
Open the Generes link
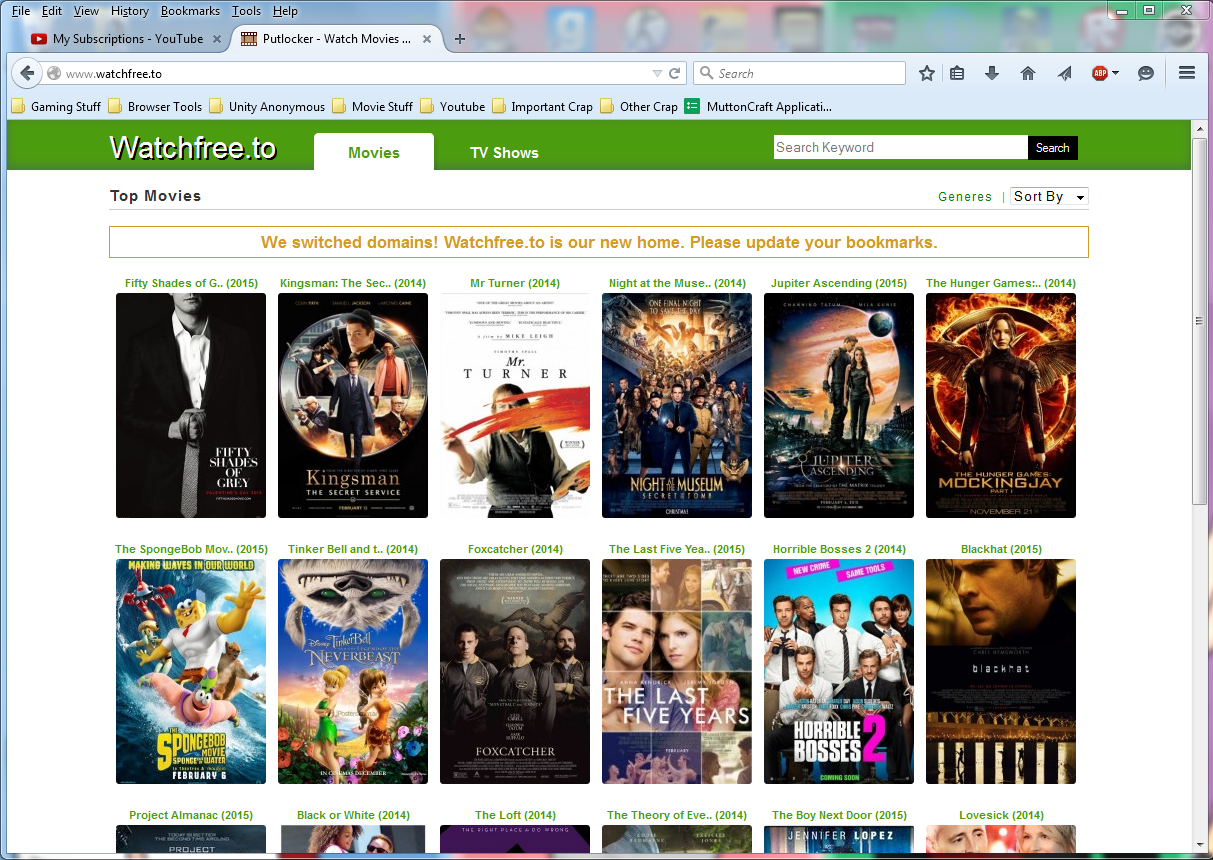tap(965, 197)
